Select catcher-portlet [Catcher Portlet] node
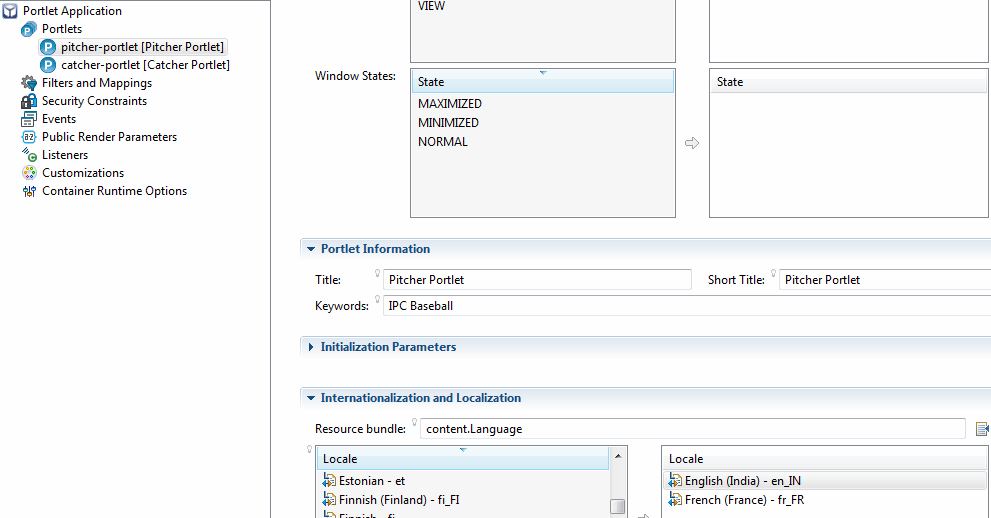Screen dimensions: 991x518 [x=145, y=65]
